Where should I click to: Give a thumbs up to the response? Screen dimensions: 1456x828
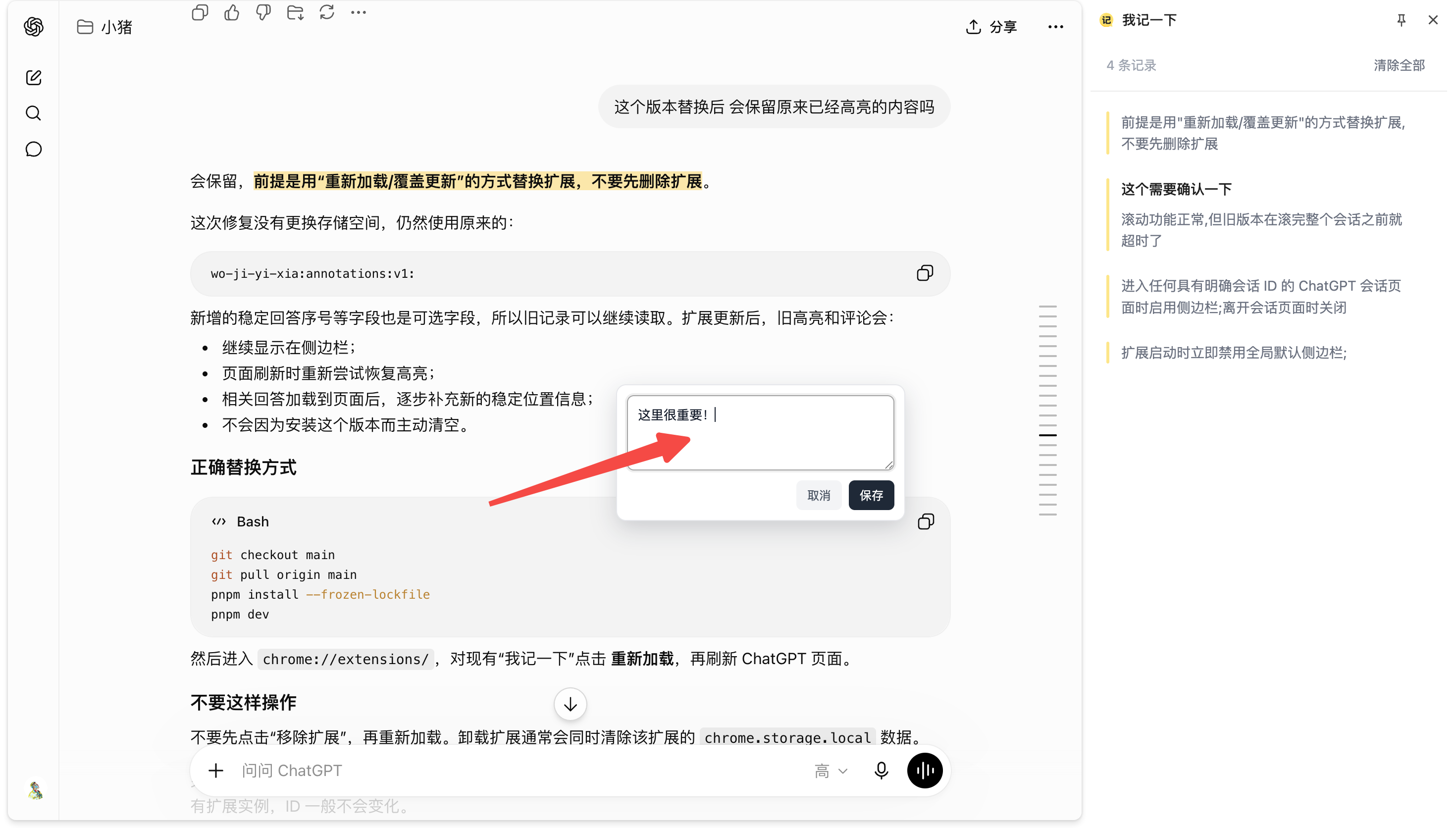231,12
